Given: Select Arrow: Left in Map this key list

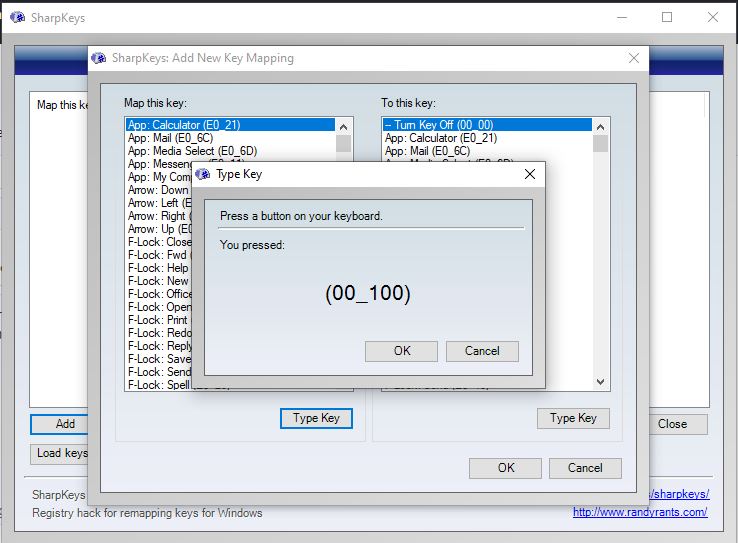Looking at the screenshot, I should click(x=159, y=203).
